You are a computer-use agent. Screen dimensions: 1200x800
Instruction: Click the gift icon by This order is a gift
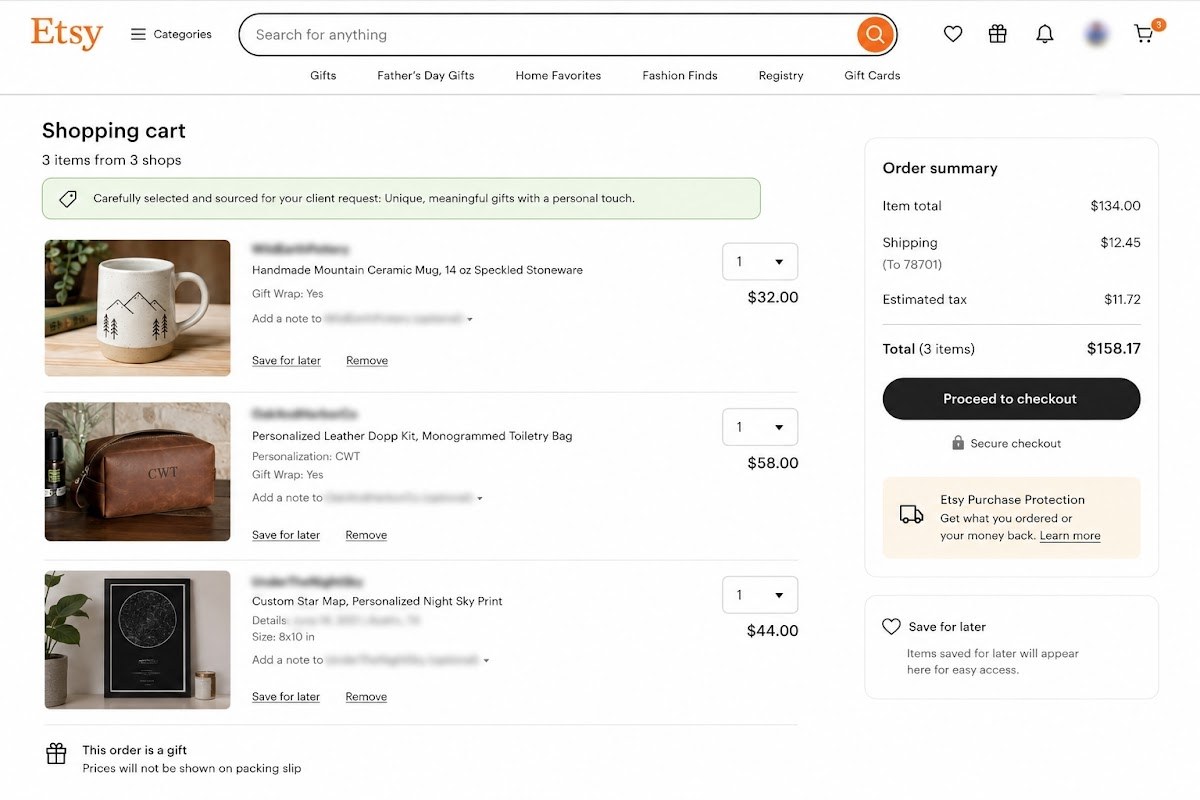coord(57,754)
